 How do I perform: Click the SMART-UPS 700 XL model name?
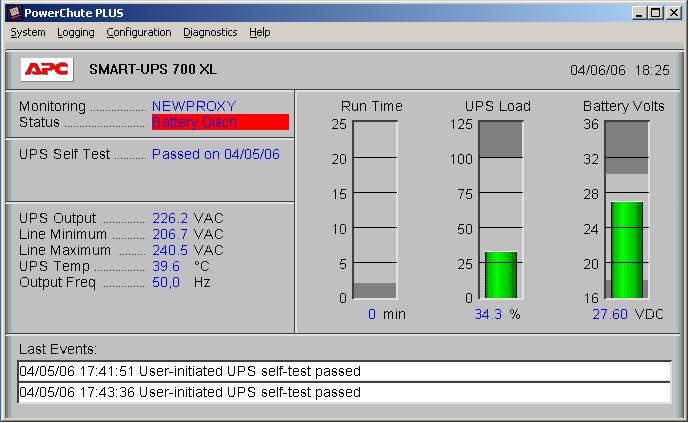click(153, 69)
